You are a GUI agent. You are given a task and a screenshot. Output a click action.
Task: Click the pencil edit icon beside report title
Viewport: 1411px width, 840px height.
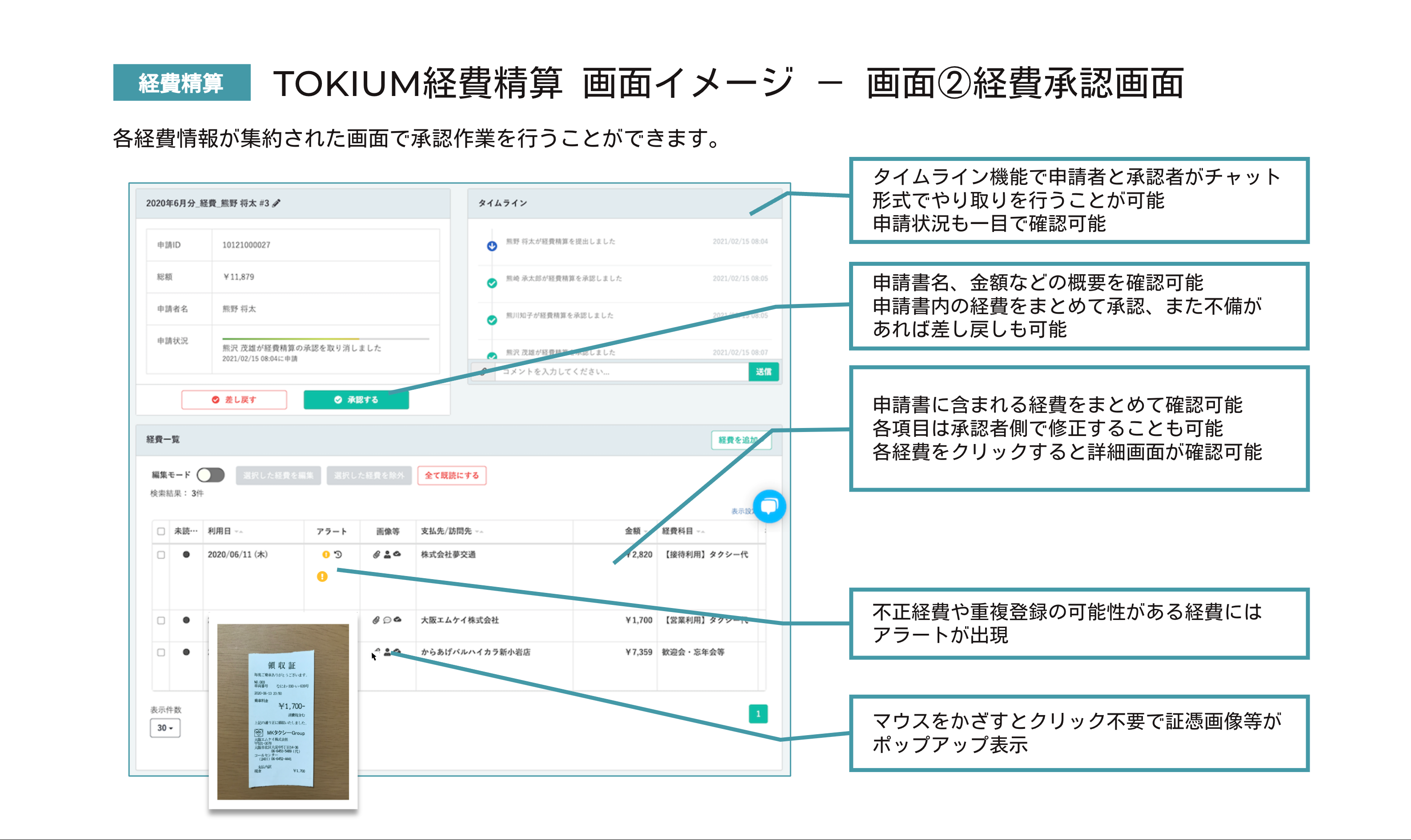coord(276,203)
